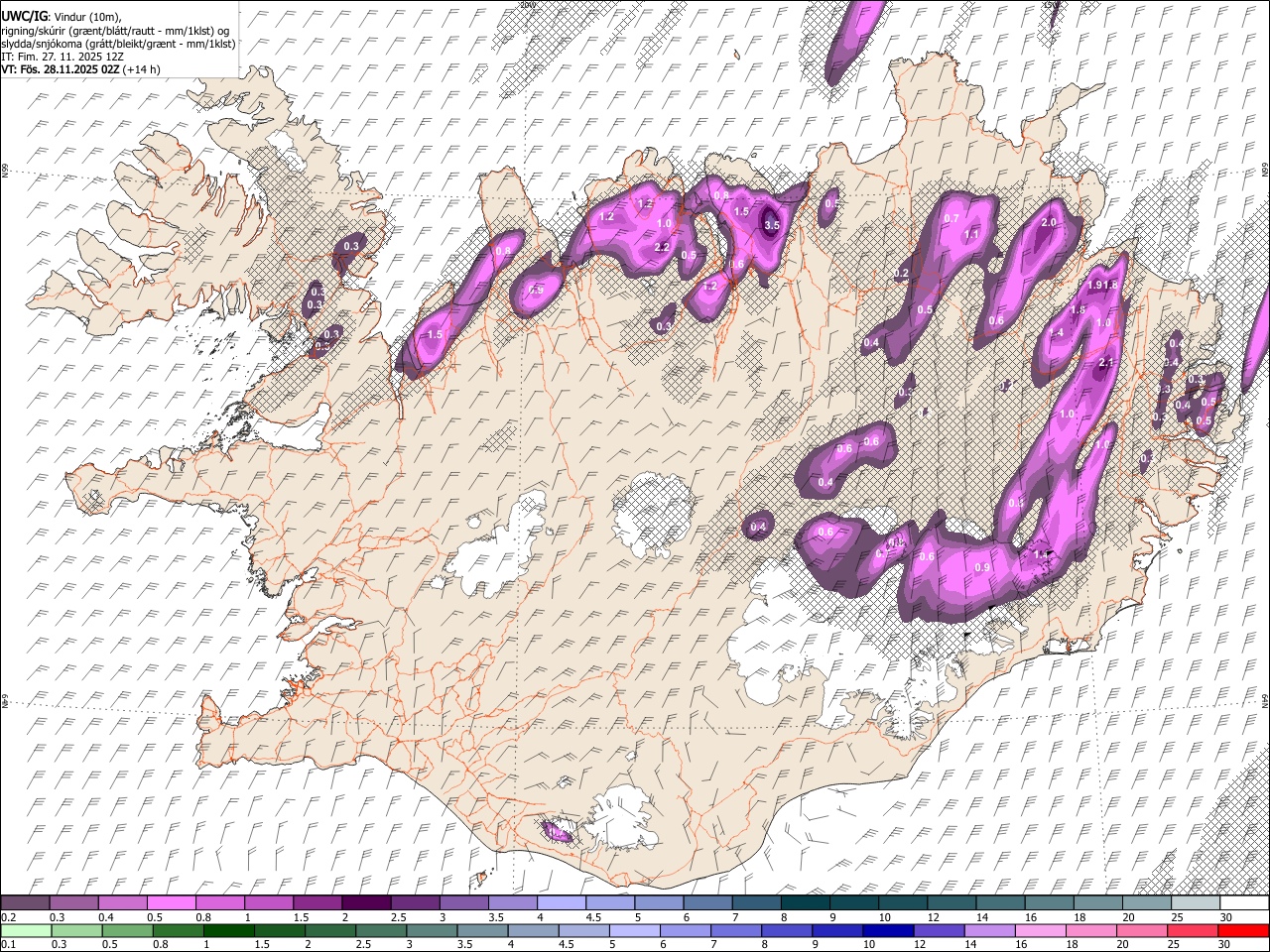The height and width of the screenshot is (952, 1270).
Task: Click the 0.7 precipitation label on the map
Action: (951, 218)
